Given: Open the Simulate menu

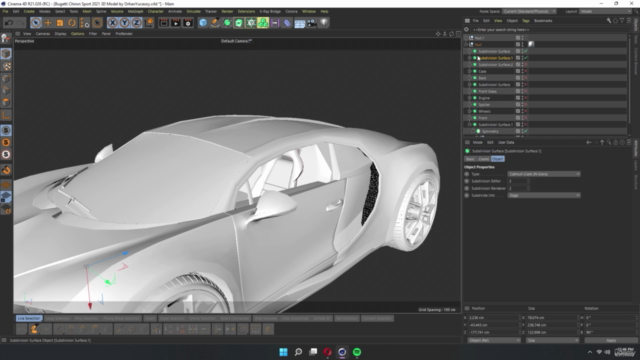Looking at the screenshot, I should pos(193,11).
